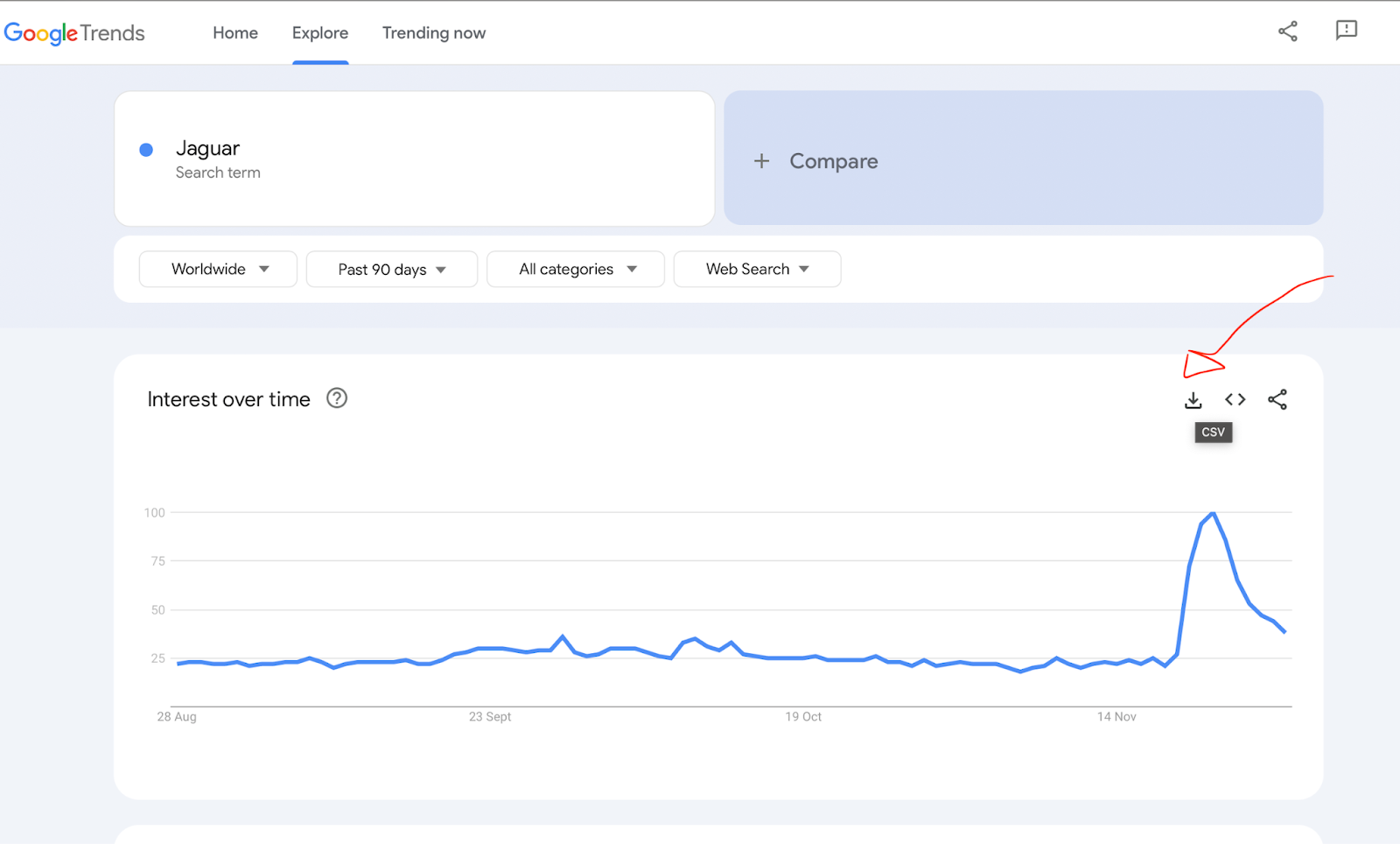The image size is (1400, 844).
Task: Add a comparison term via Compare
Action: pos(1024,158)
